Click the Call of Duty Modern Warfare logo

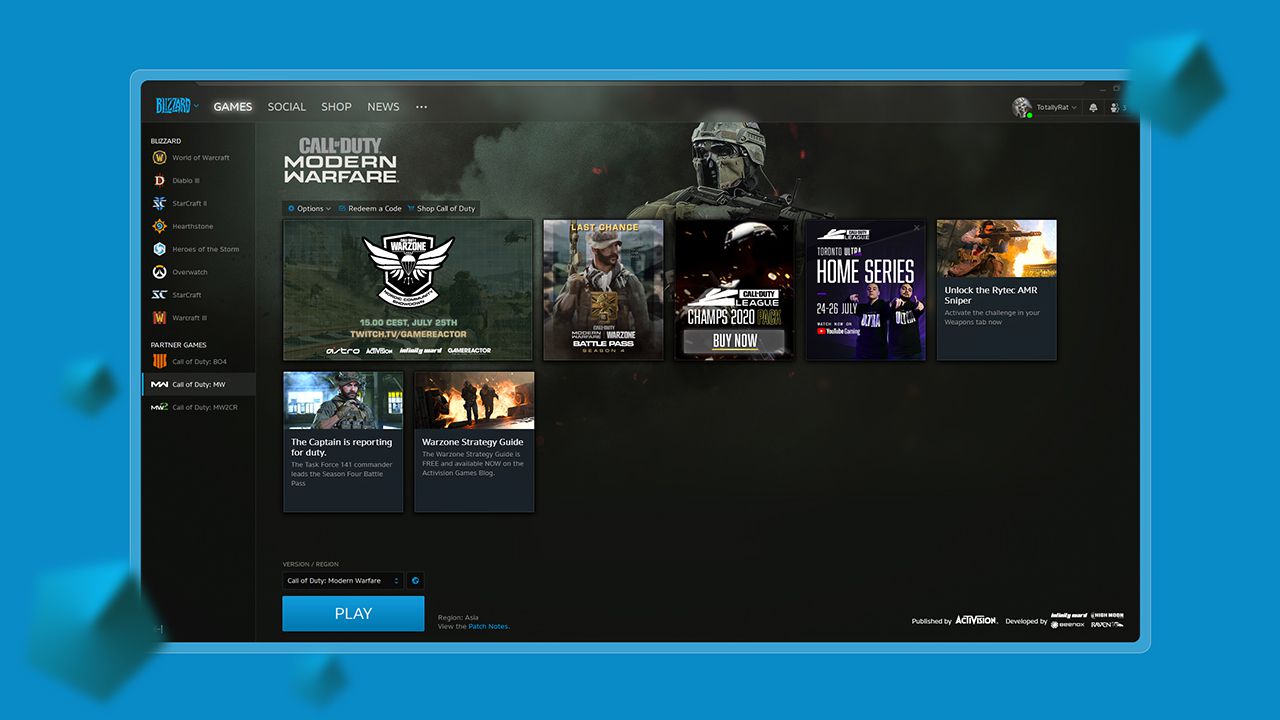pyautogui.click(x=341, y=161)
